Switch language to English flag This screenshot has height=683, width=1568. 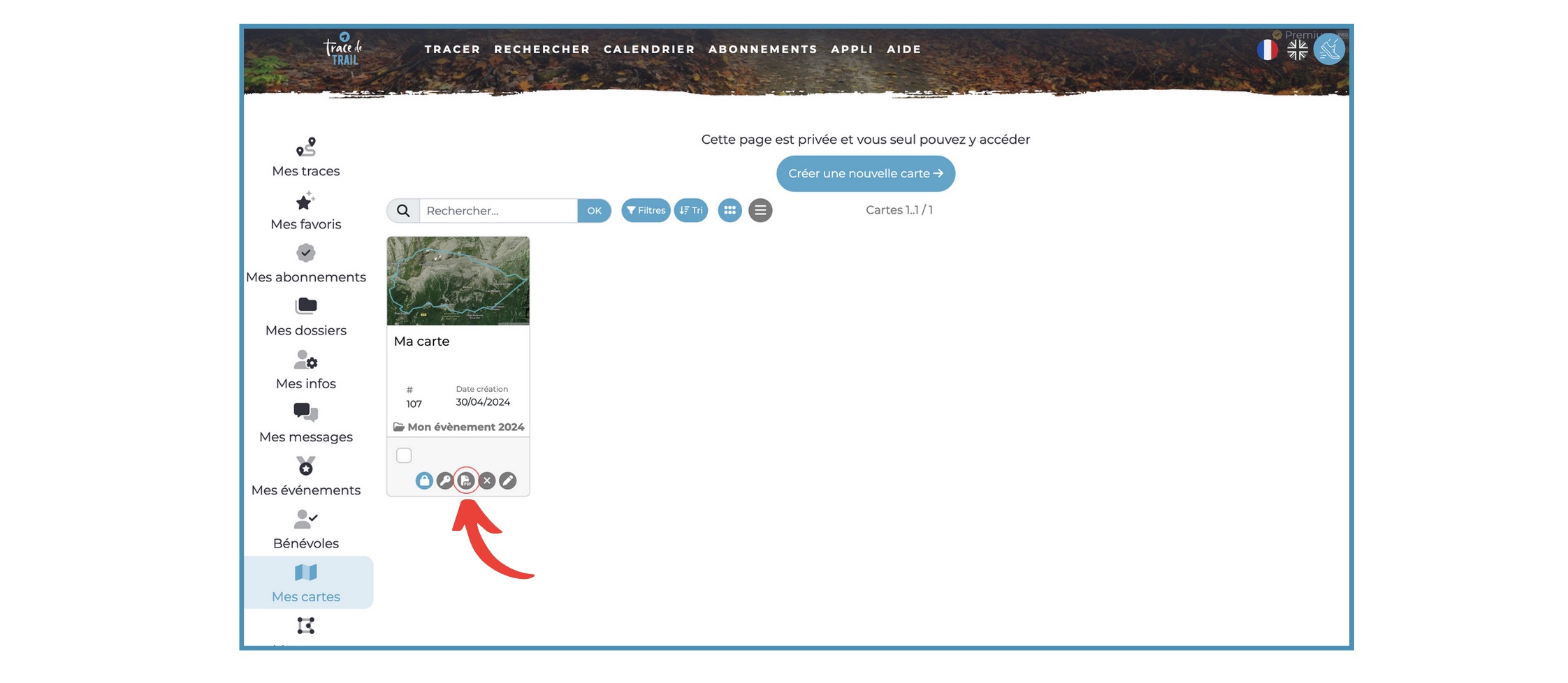1298,50
